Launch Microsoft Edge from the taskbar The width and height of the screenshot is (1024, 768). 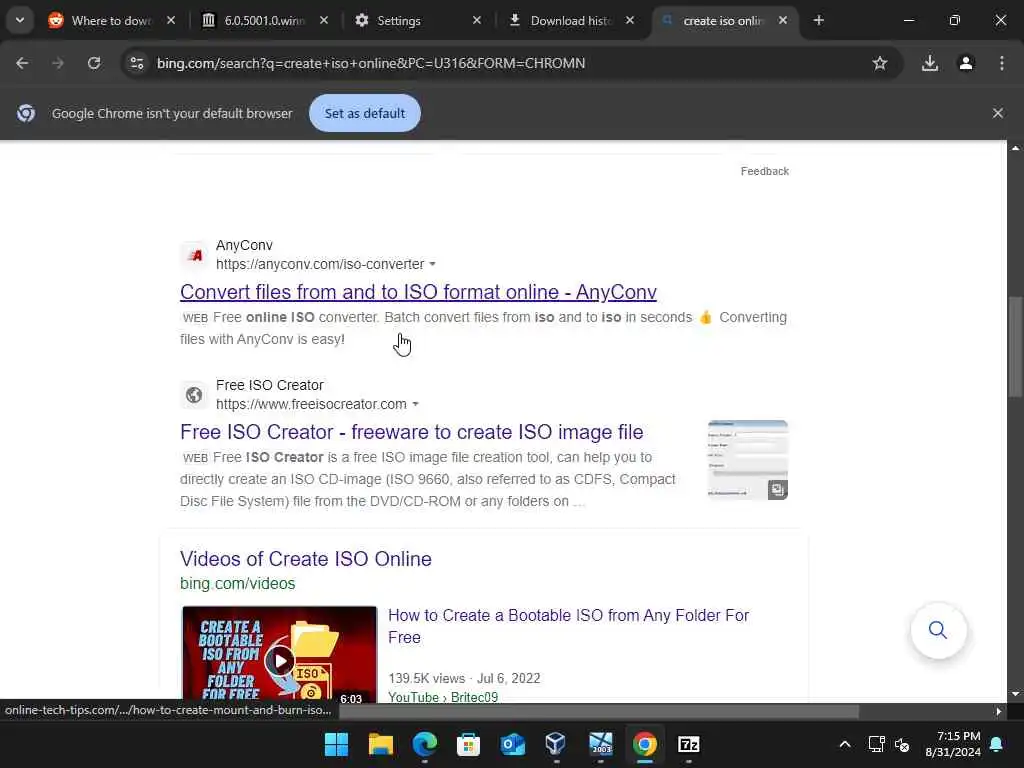[x=424, y=744]
